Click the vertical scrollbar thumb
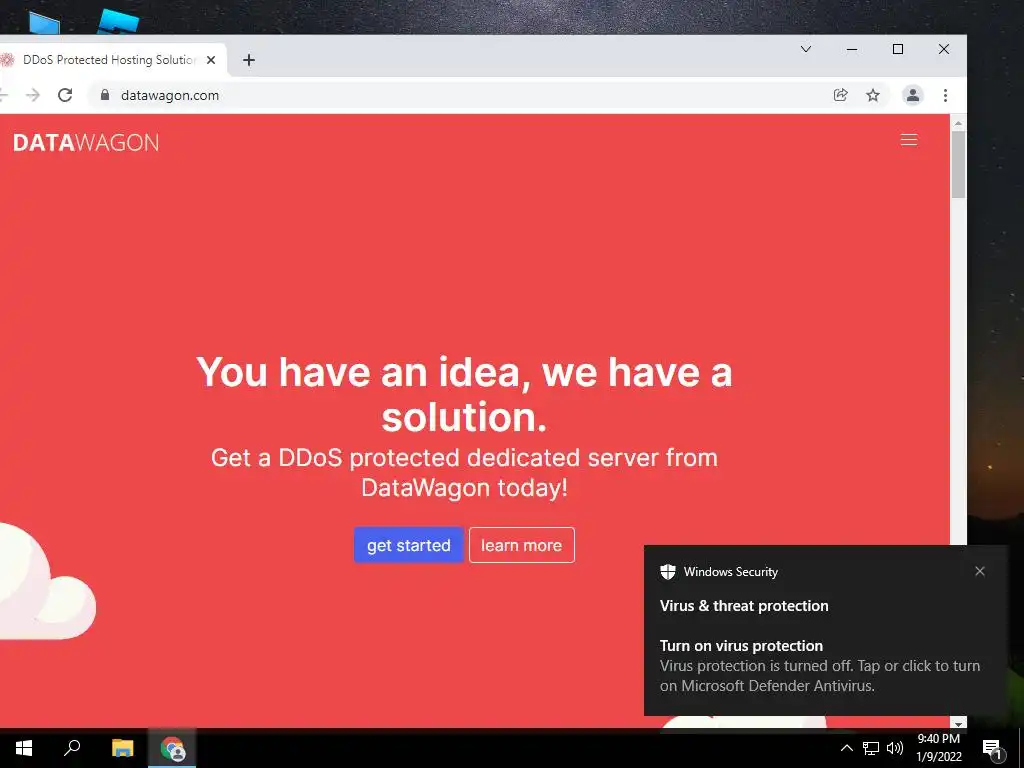 tap(958, 165)
